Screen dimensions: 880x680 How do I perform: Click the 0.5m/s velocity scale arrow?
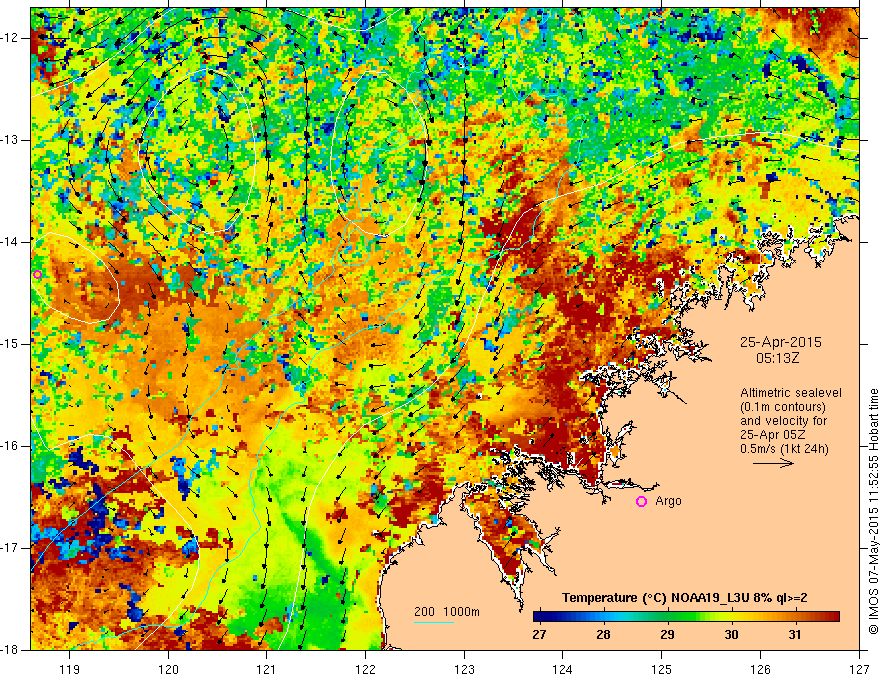pos(773,463)
